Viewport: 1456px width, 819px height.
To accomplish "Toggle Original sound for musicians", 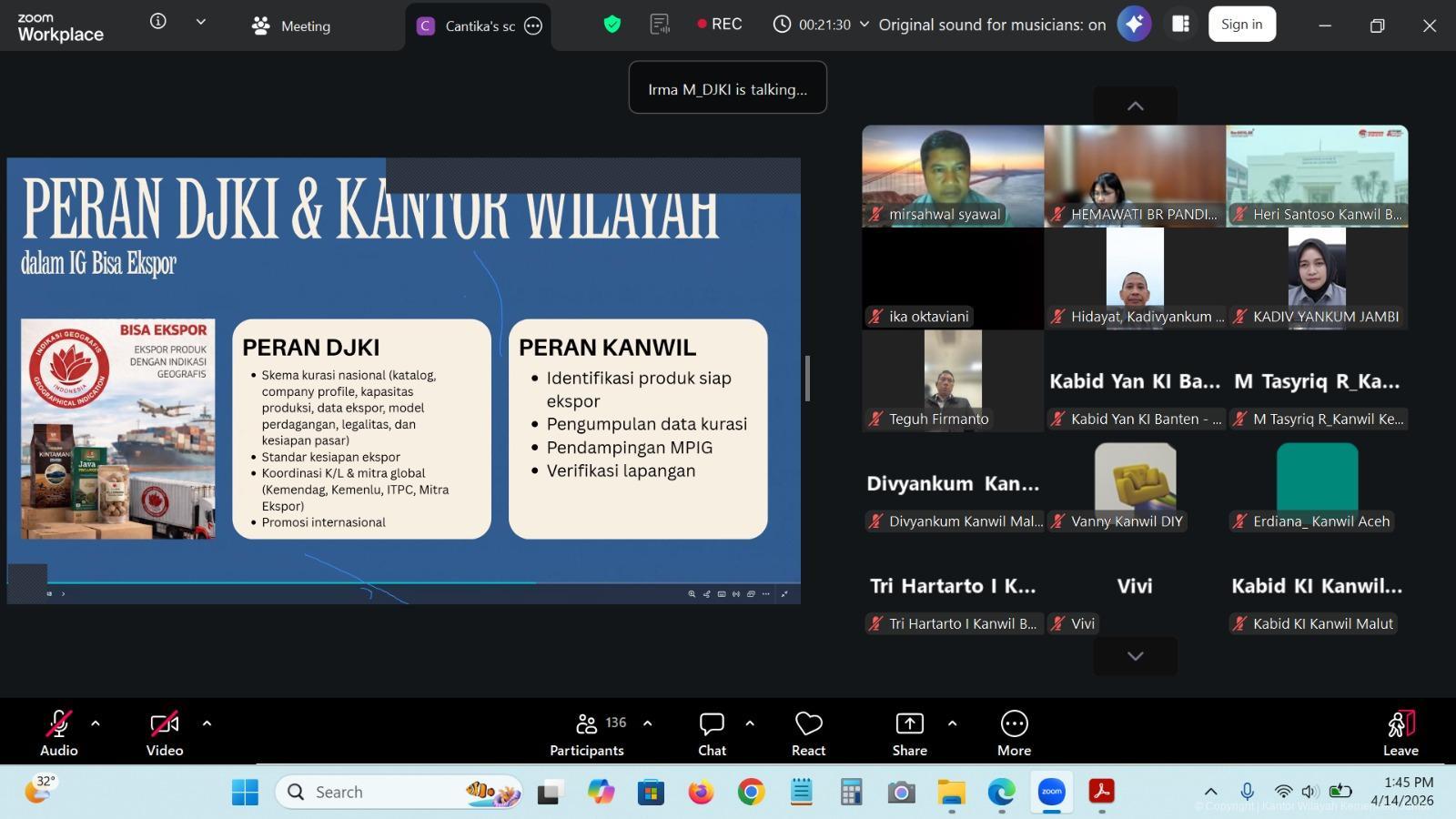I will click(992, 25).
